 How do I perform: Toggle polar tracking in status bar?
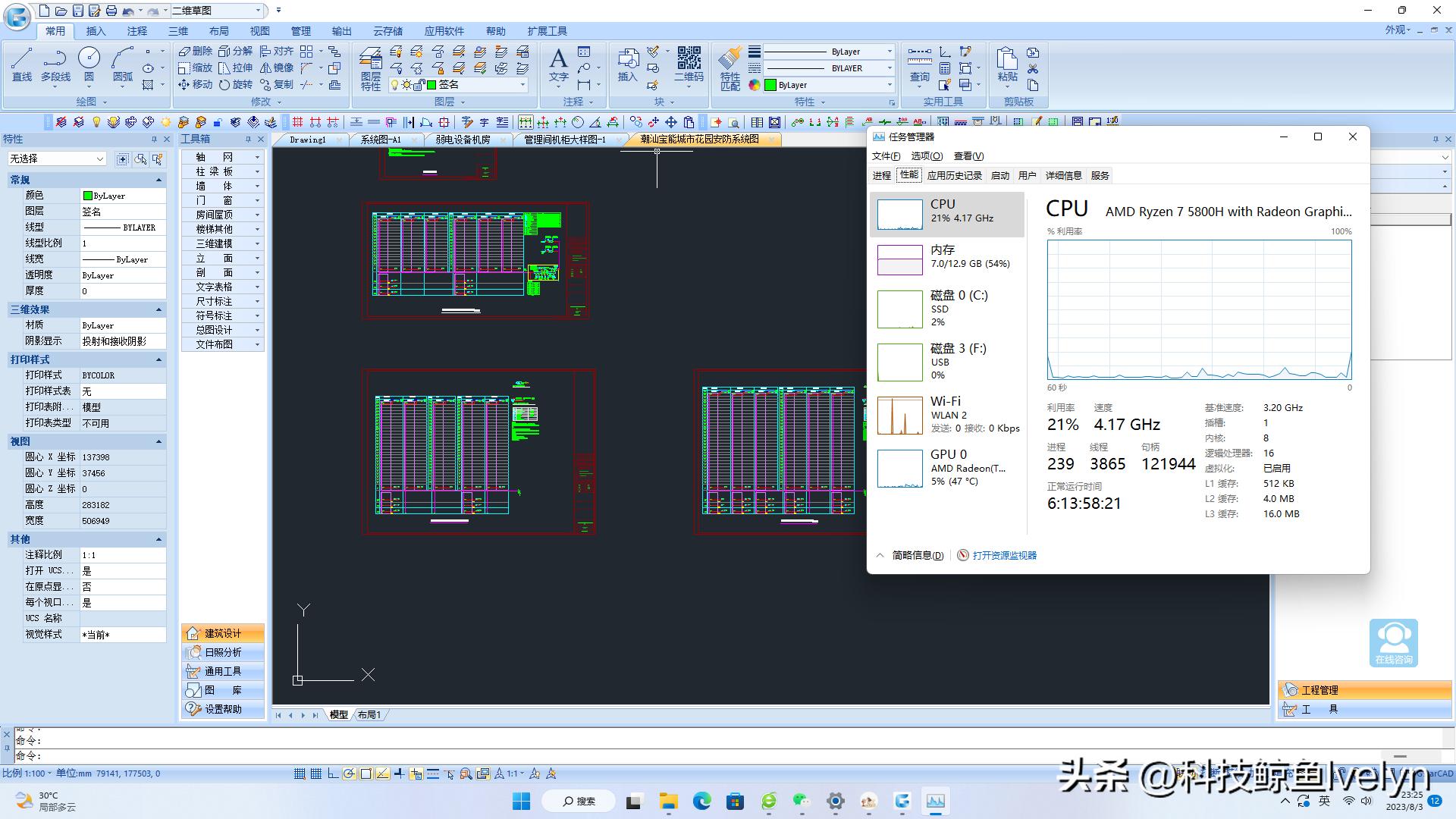[x=349, y=773]
